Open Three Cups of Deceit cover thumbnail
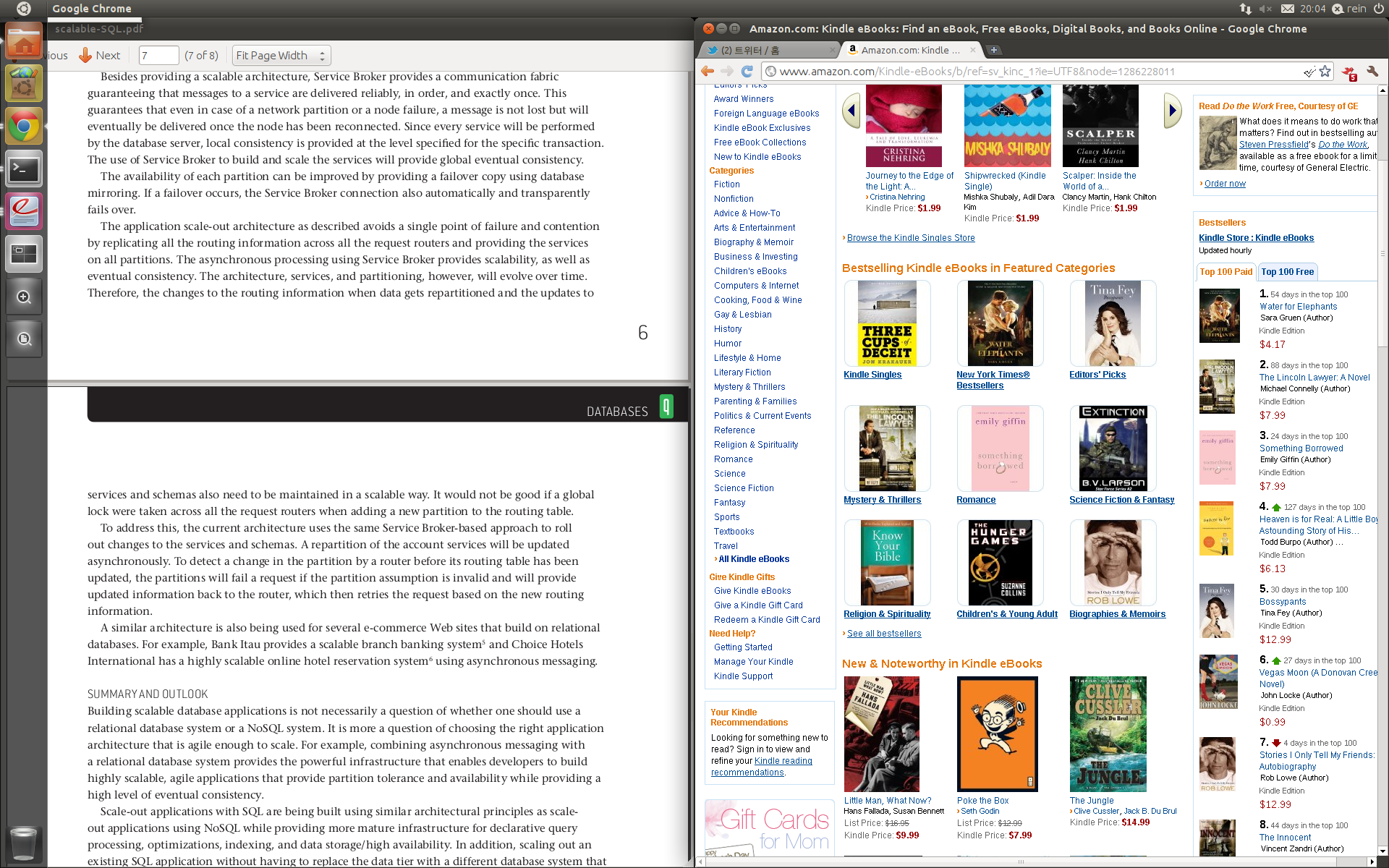 [x=887, y=323]
